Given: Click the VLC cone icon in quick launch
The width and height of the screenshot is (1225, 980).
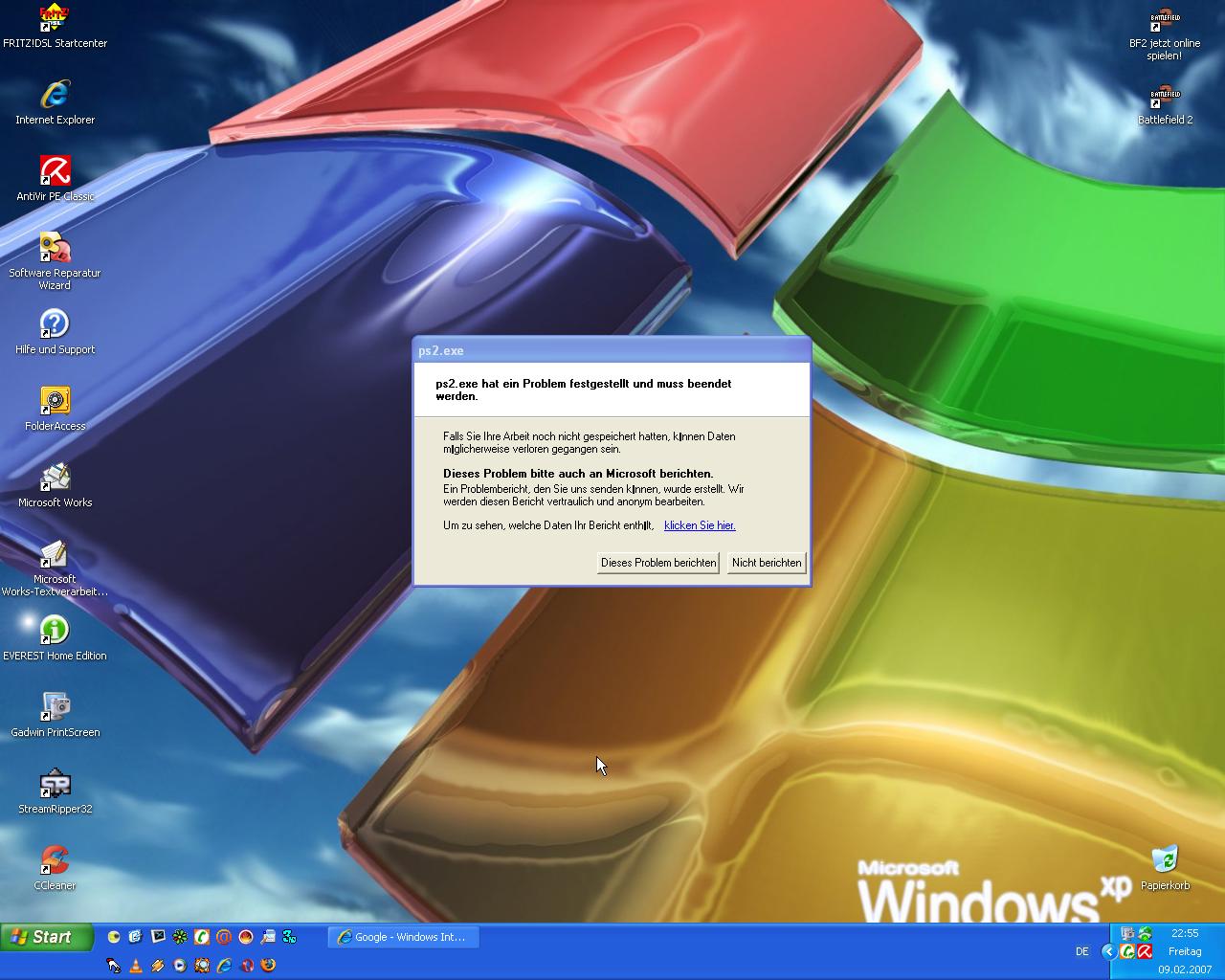Looking at the screenshot, I should (x=136, y=966).
